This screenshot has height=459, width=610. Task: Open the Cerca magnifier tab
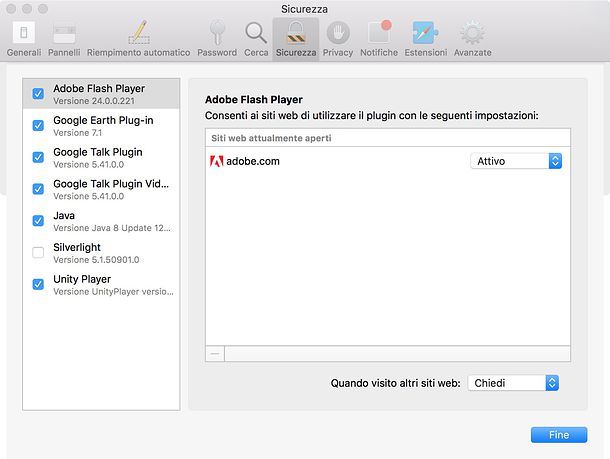pos(256,39)
